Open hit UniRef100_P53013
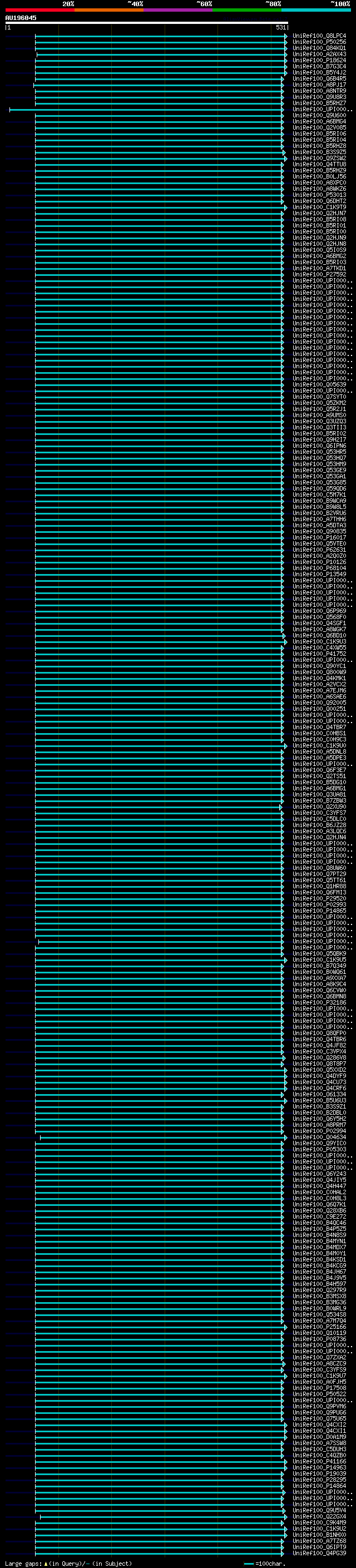This screenshot has width=356, height=1568. pos(319,195)
